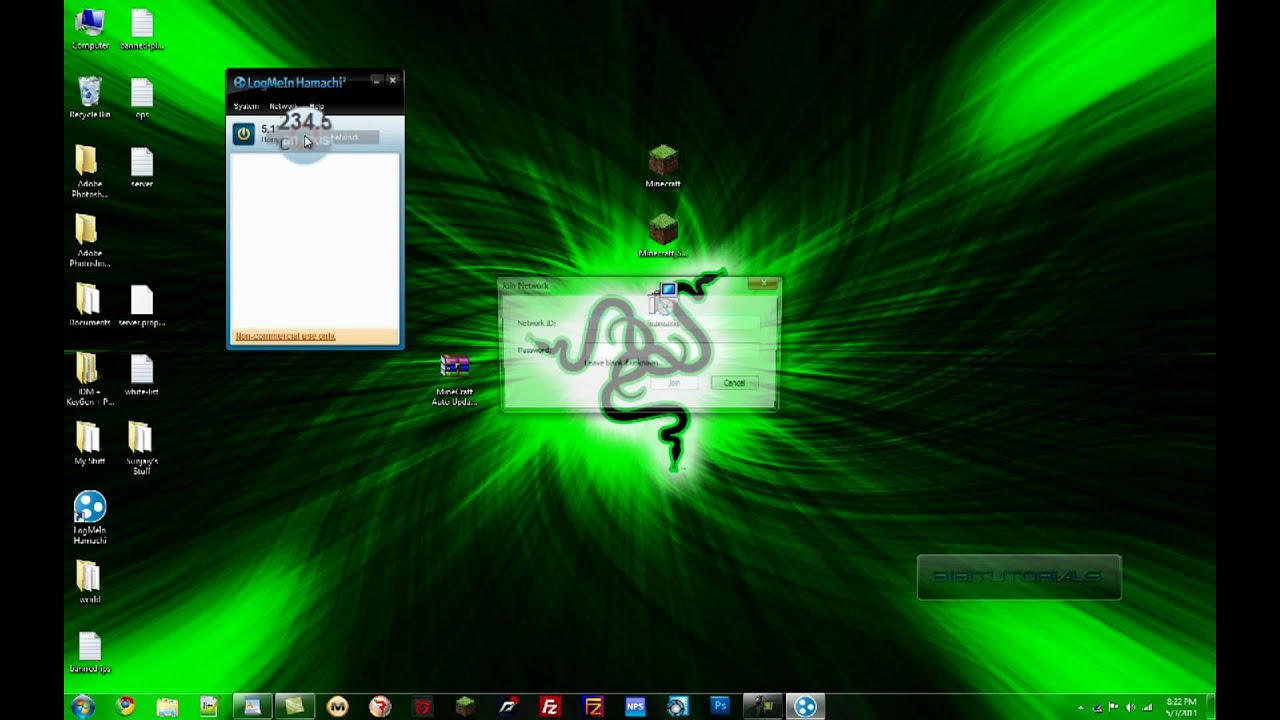The width and height of the screenshot is (1280, 720).
Task: Select the banned-players file on desktop
Action: (142, 30)
